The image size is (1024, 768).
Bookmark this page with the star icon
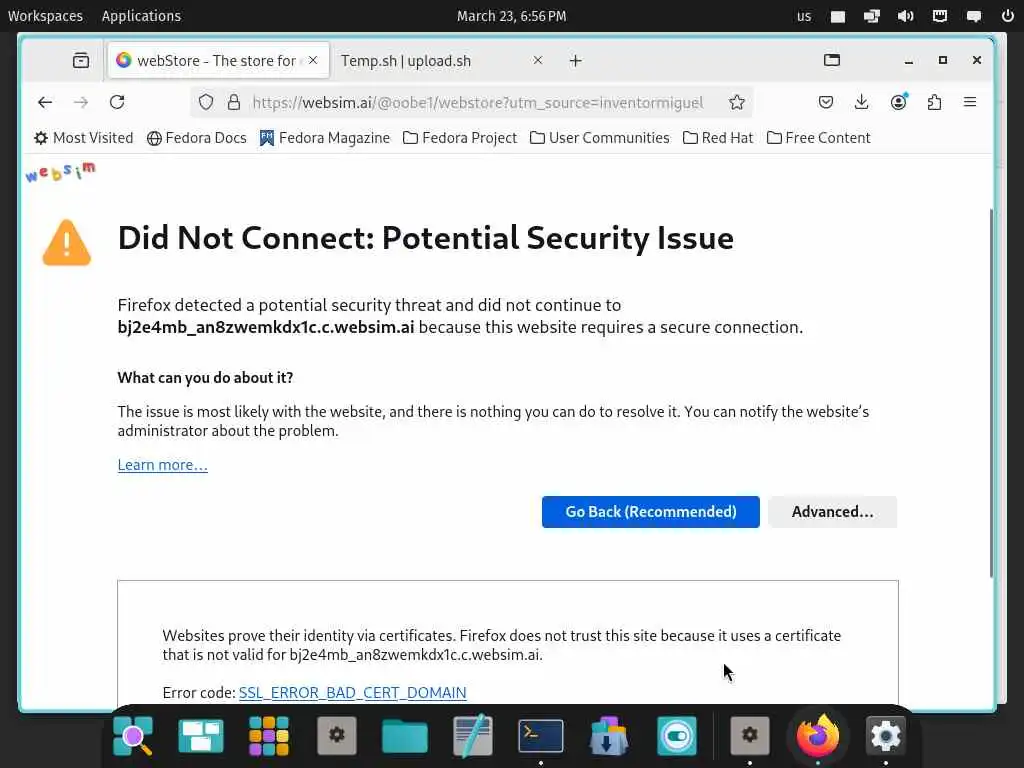(x=737, y=102)
